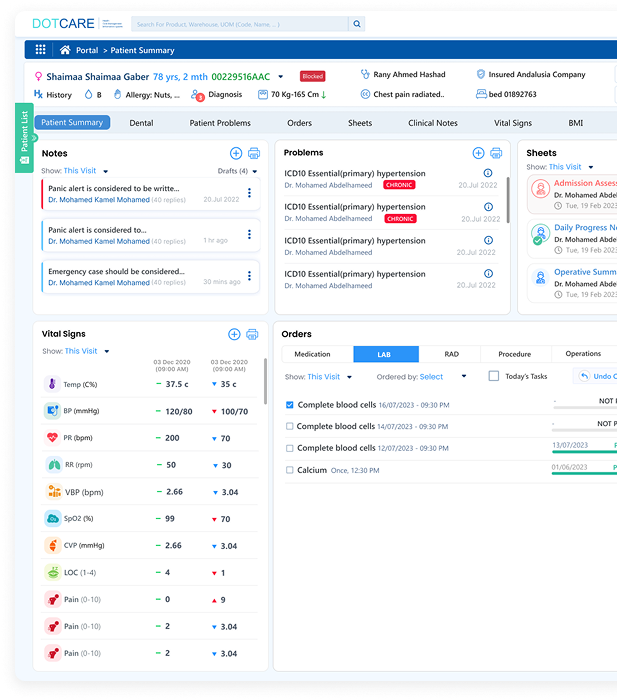Open the apps grid menu icon

pos(40,50)
